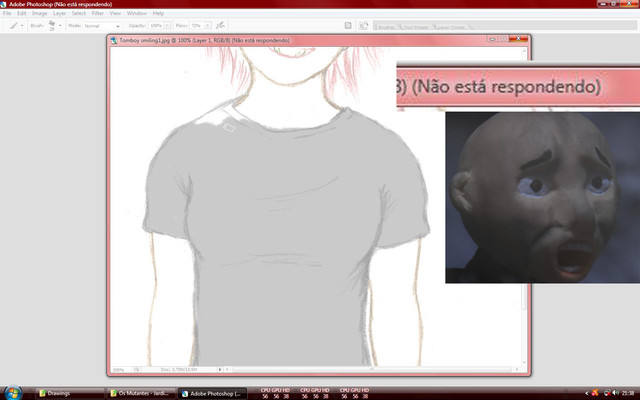
Task: Open the View menu
Action: pyautogui.click(x=115, y=13)
